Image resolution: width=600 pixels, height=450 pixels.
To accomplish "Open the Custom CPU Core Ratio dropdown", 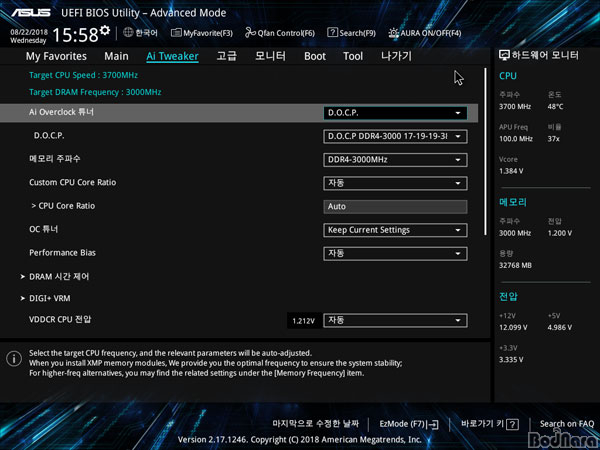I will pos(395,183).
